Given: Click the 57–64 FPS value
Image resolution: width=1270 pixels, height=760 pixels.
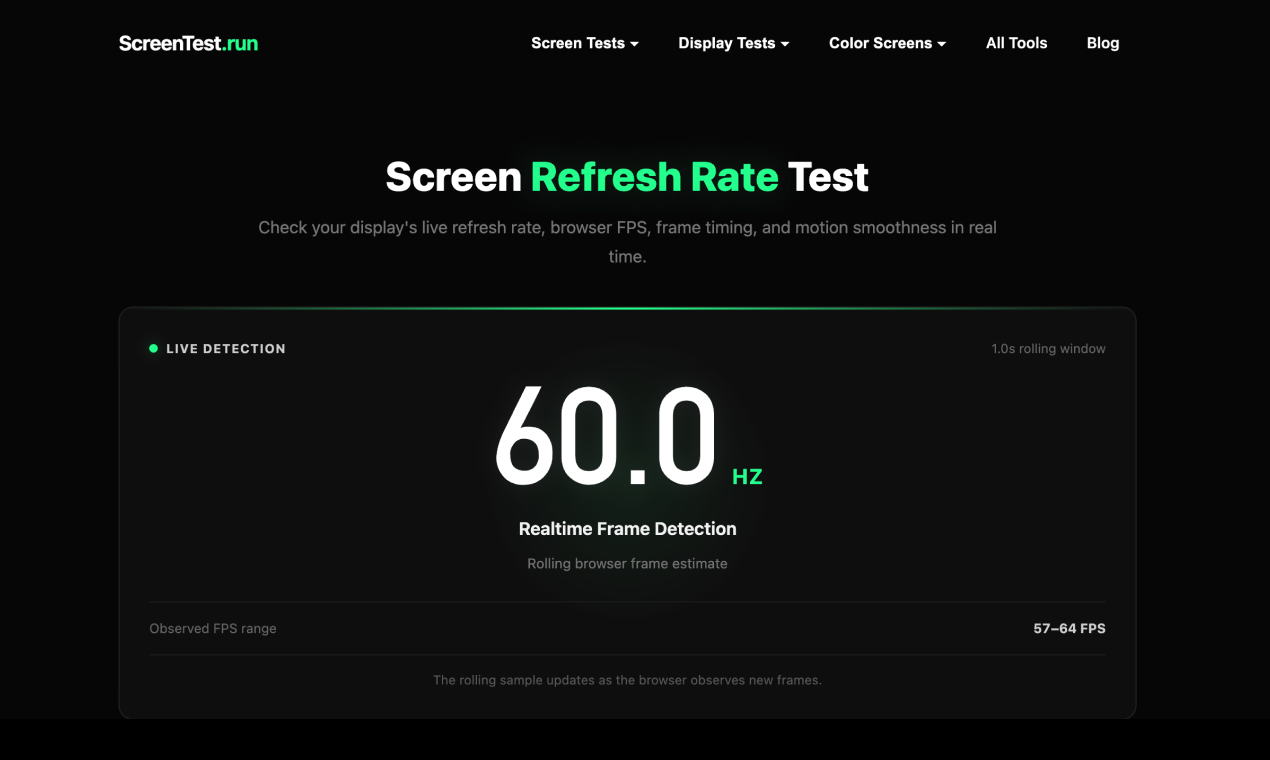Looking at the screenshot, I should click(x=1069, y=629).
